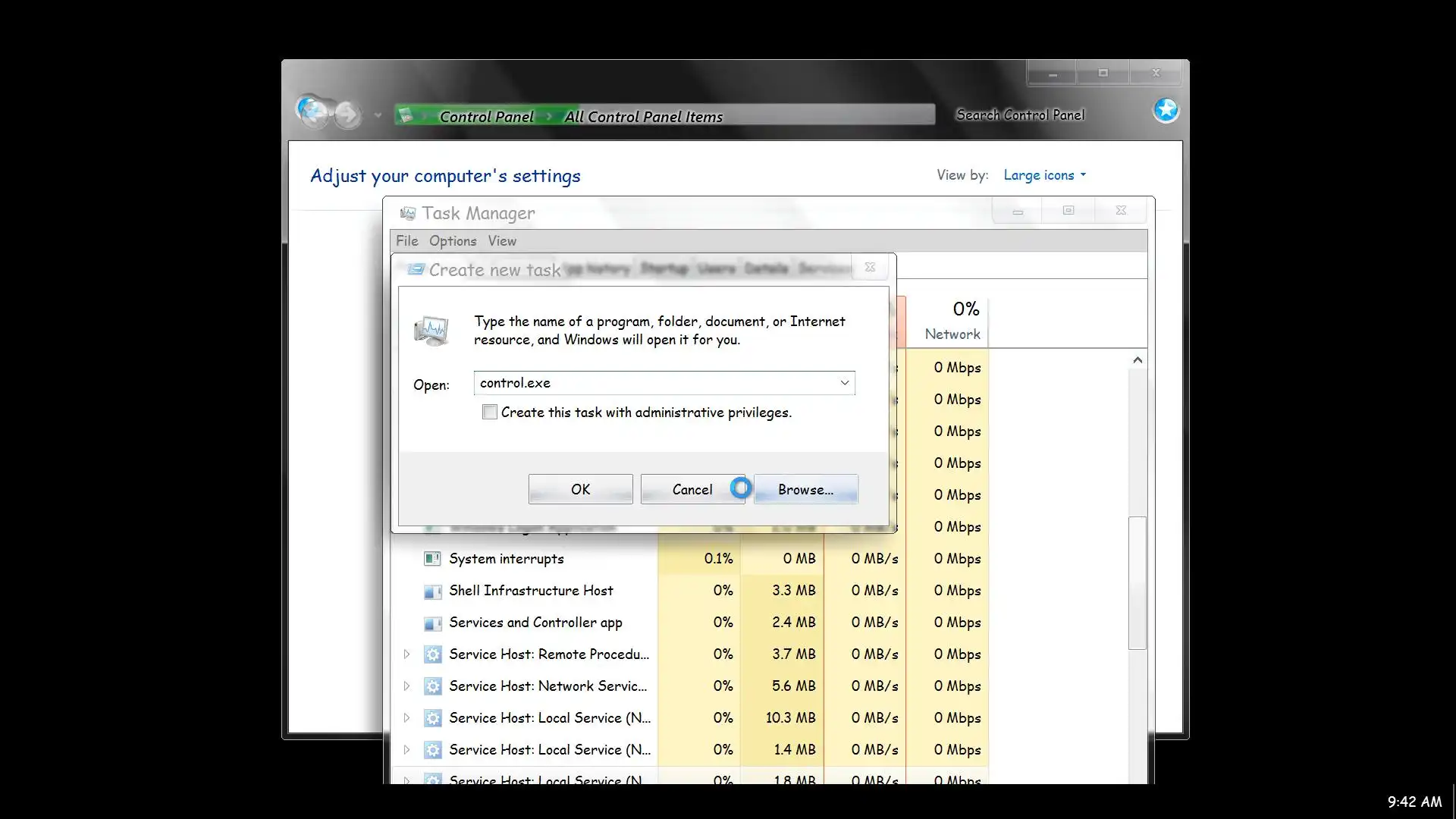Click the forward navigation arrow
This screenshot has width=1456, height=819.
click(347, 115)
